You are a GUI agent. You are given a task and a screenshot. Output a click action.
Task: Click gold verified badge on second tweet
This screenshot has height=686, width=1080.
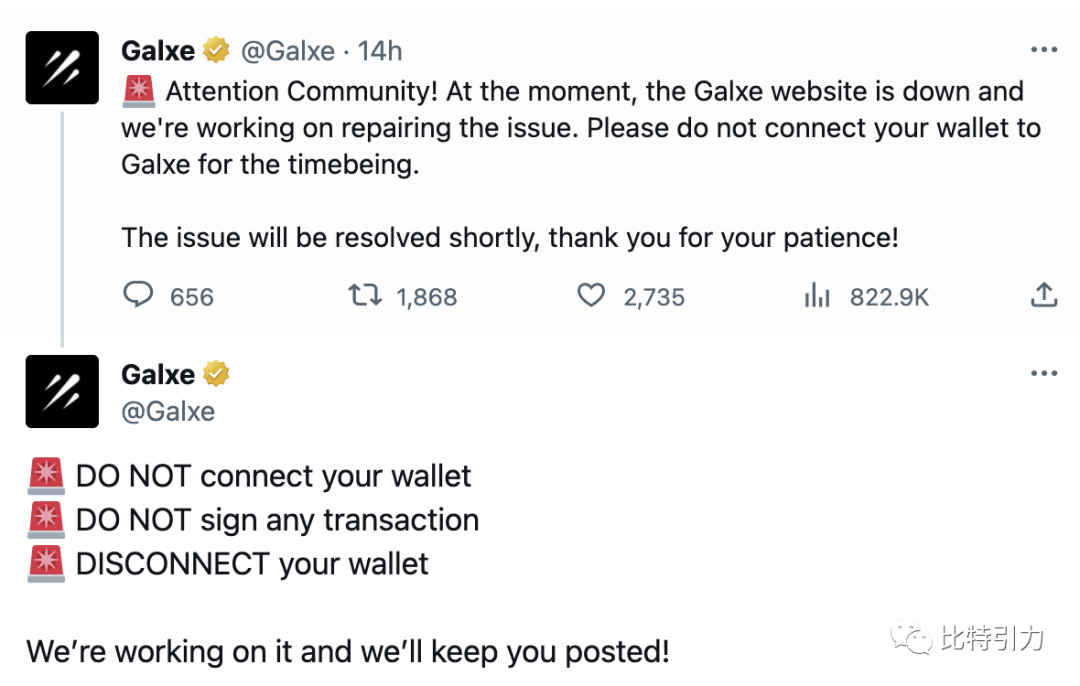[x=216, y=373]
